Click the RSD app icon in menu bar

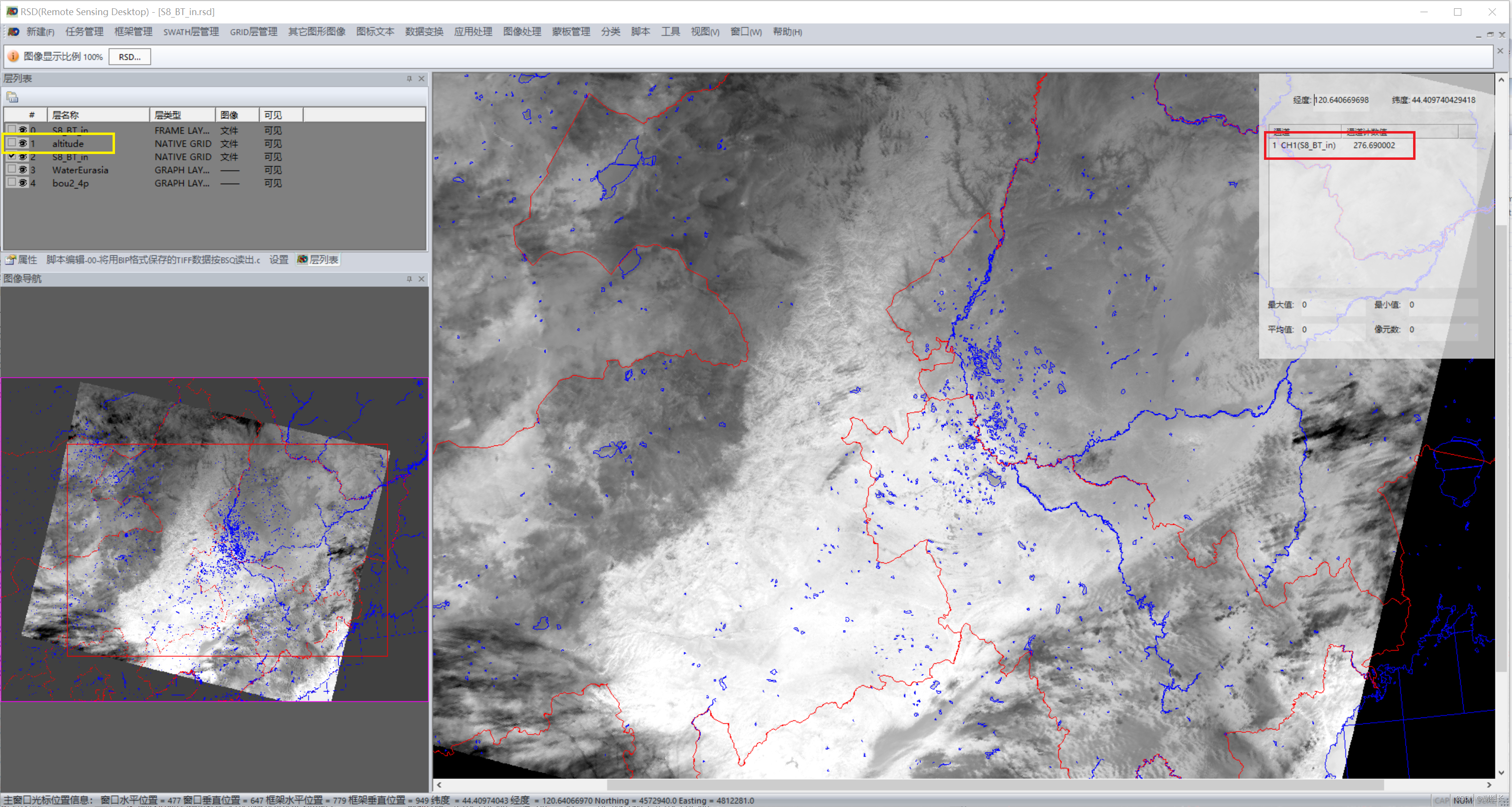tap(13, 32)
